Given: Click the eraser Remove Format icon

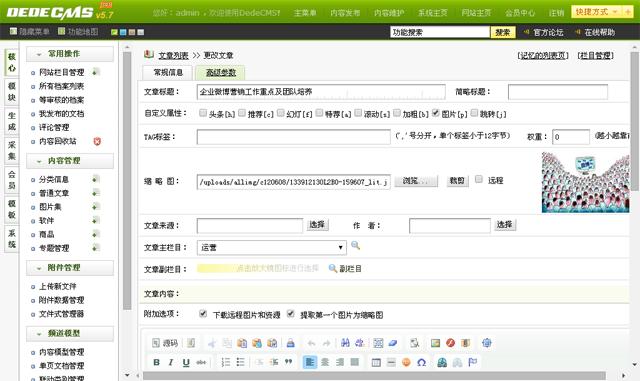Looking at the screenshot, I should click(393, 343).
